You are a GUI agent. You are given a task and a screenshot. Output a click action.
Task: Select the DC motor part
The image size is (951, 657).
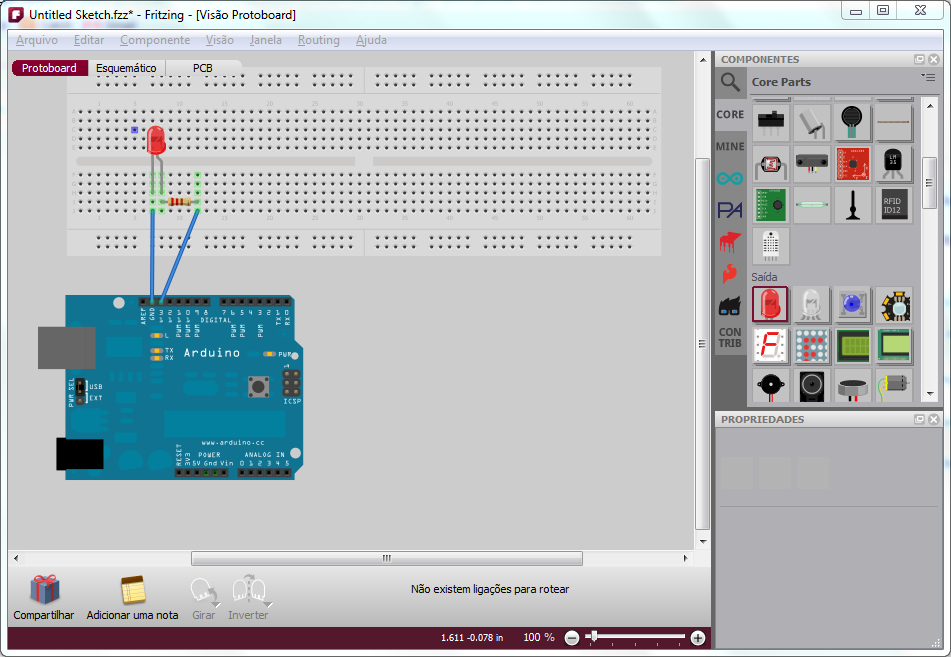(x=893, y=385)
